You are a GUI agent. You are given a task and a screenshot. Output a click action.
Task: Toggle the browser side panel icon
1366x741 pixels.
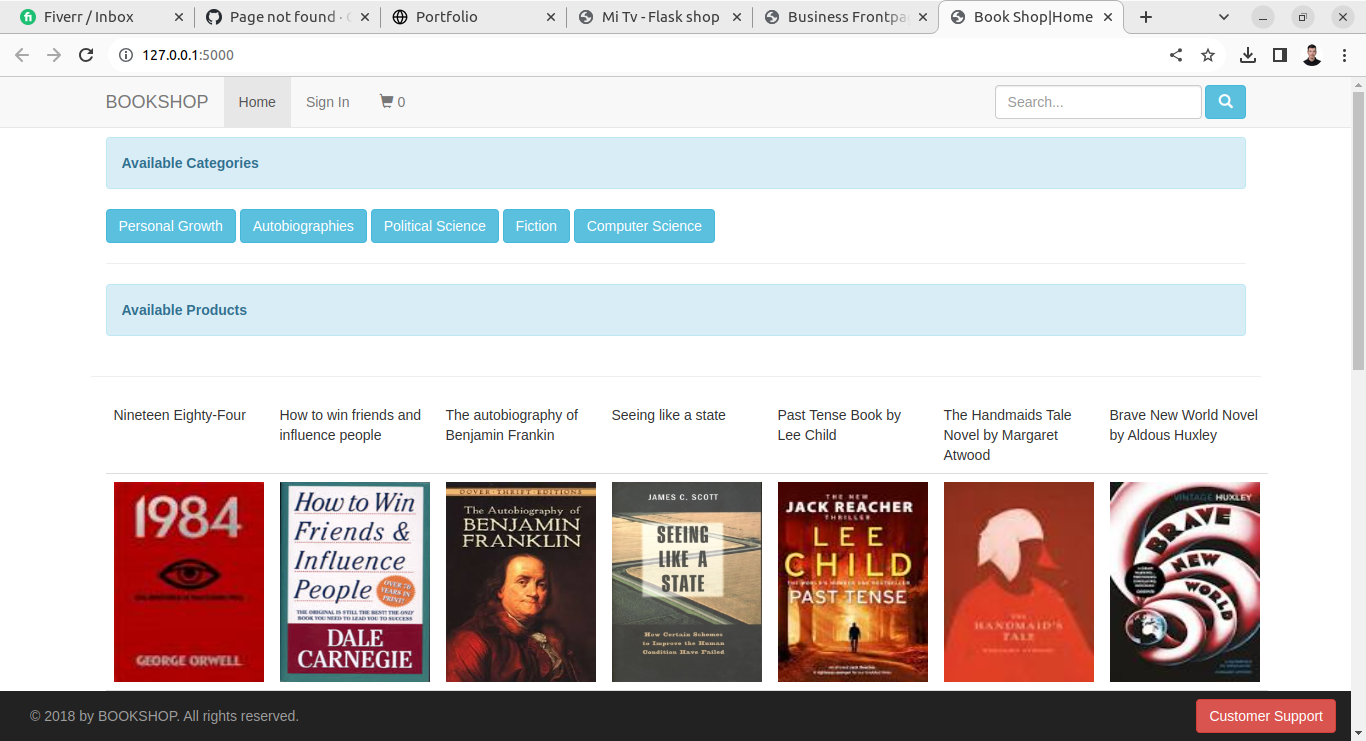coord(1279,55)
